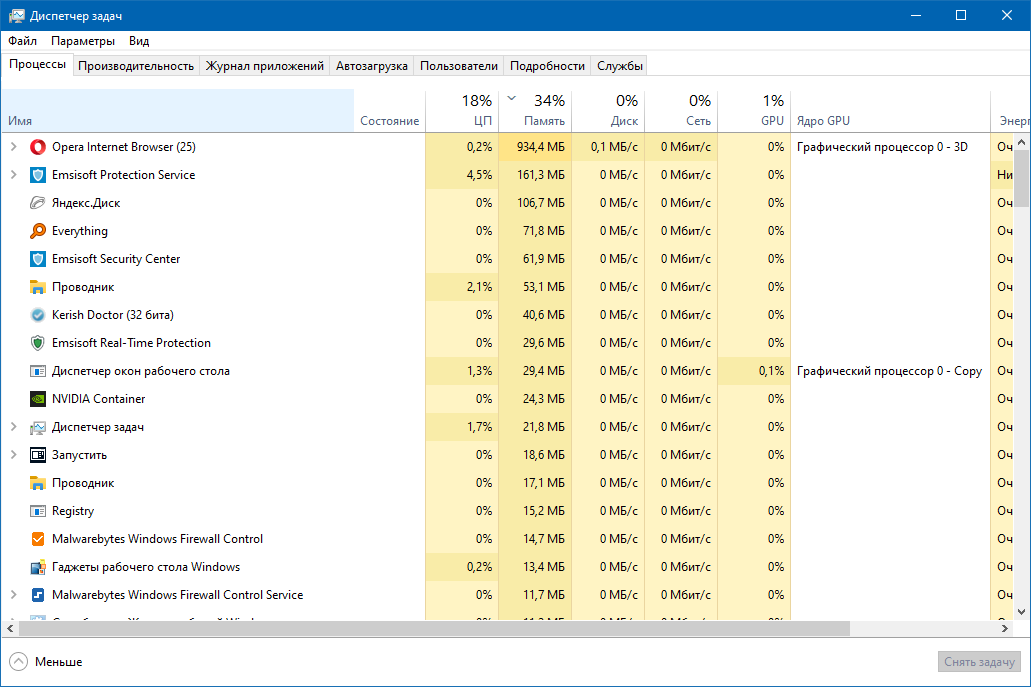Switch to the Производительность tab
This screenshot has height=687, width=1031.
135,66
